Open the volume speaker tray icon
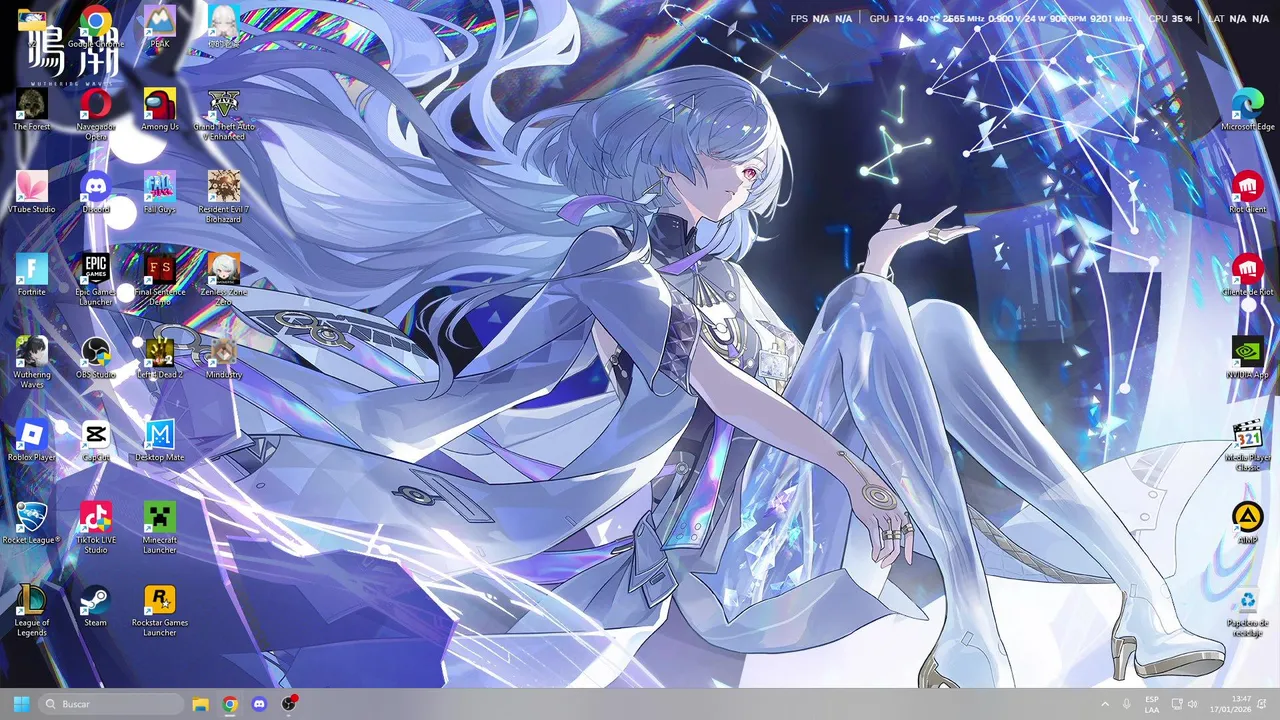The image size is (1280, 720). 1192,704
